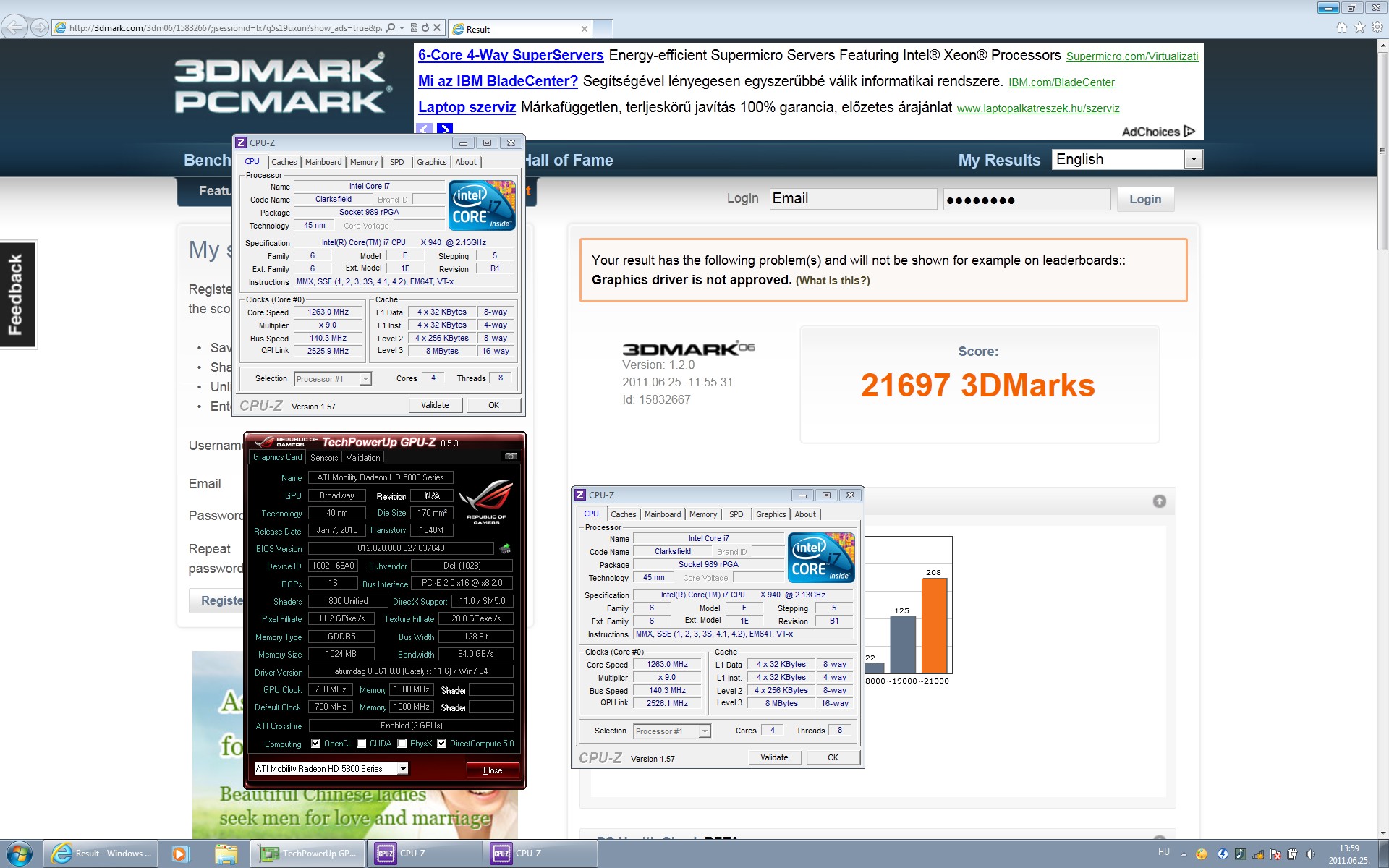Click the collapse arrow on result panel
Image resolution: width=1389 pixels, height=868 pixels.
coord(1159,501)
